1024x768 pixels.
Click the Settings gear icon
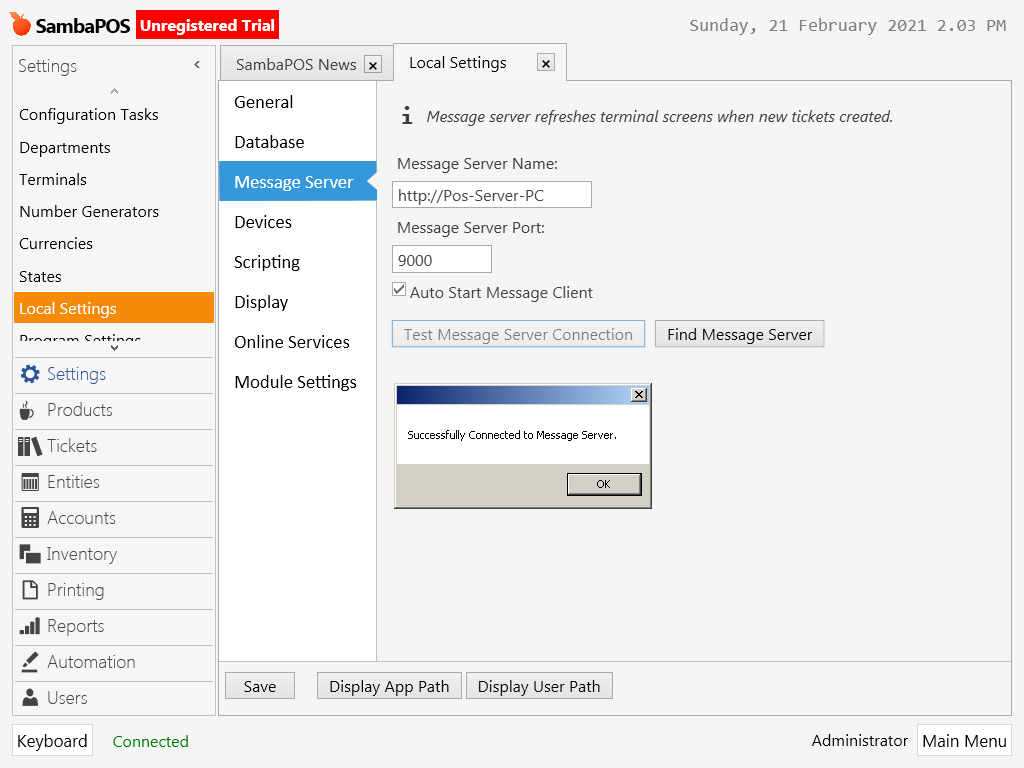coord(30,374)
